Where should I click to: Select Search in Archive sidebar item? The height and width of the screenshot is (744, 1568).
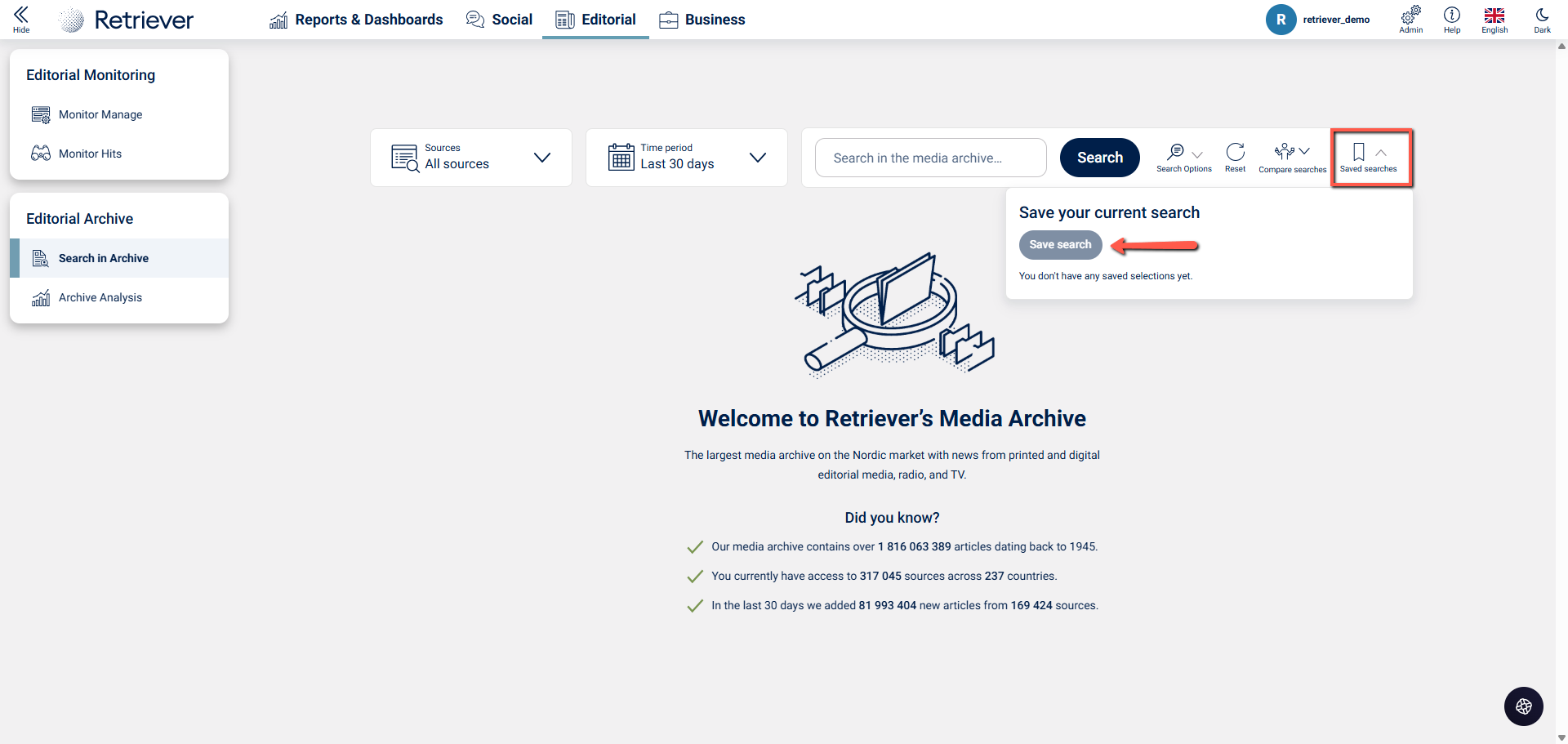[x=119, y=258]
